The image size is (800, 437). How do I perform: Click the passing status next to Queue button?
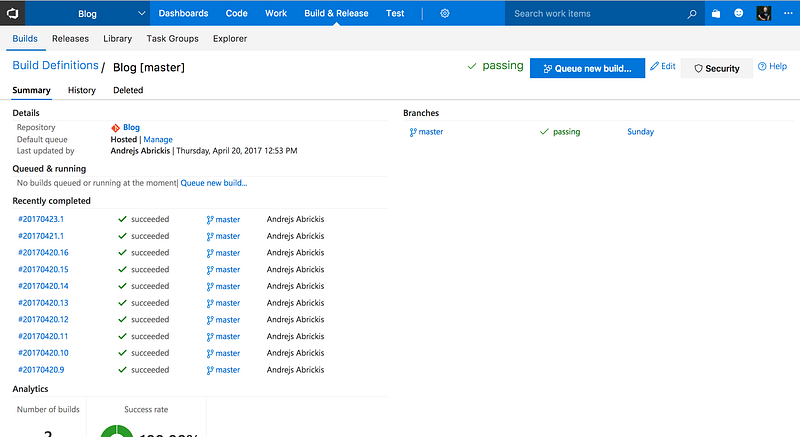(x=503, y=66)
